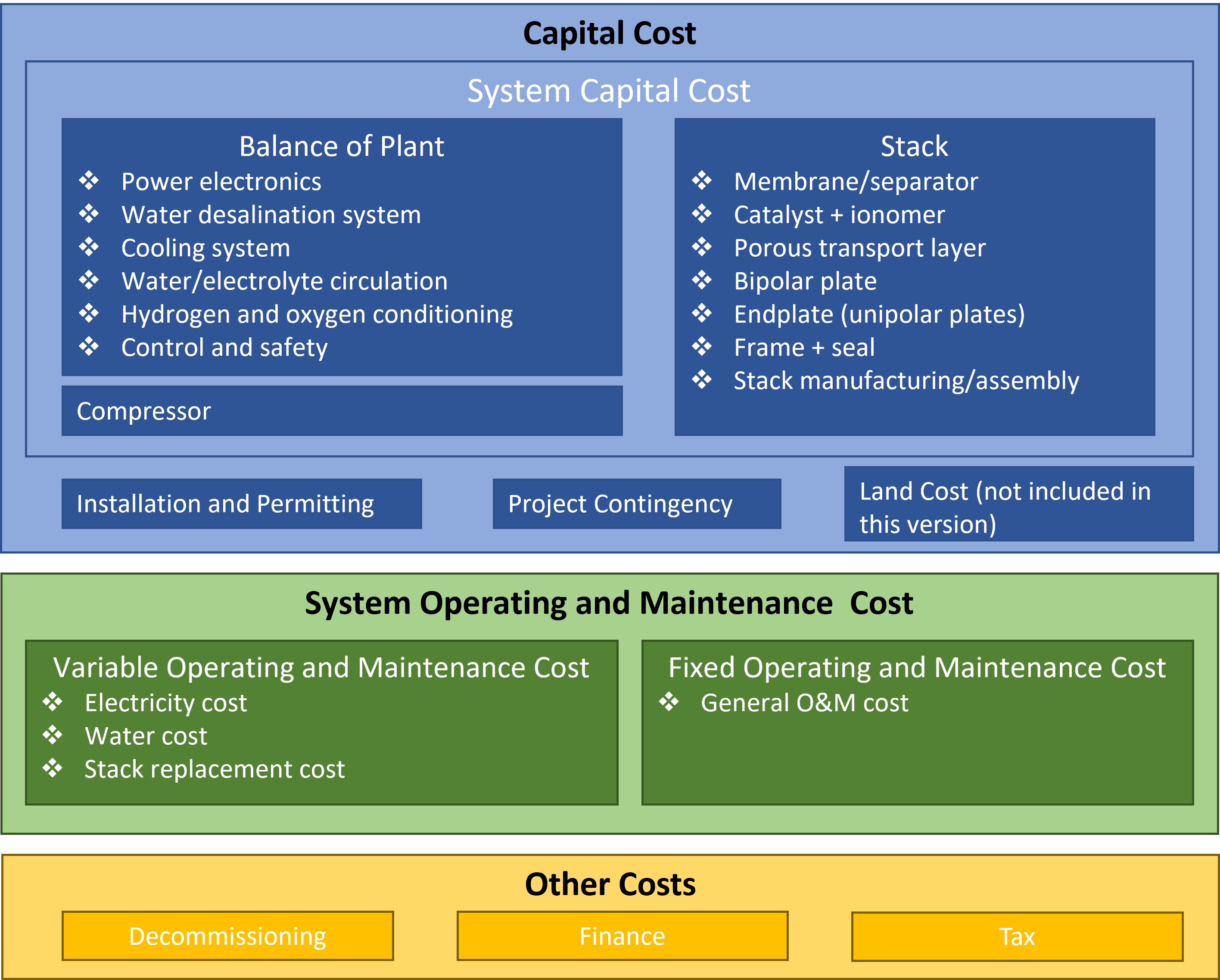Viewport: 1220px width, 980px height.
Task: Select the Compressor box
Action: click(342, 411)
